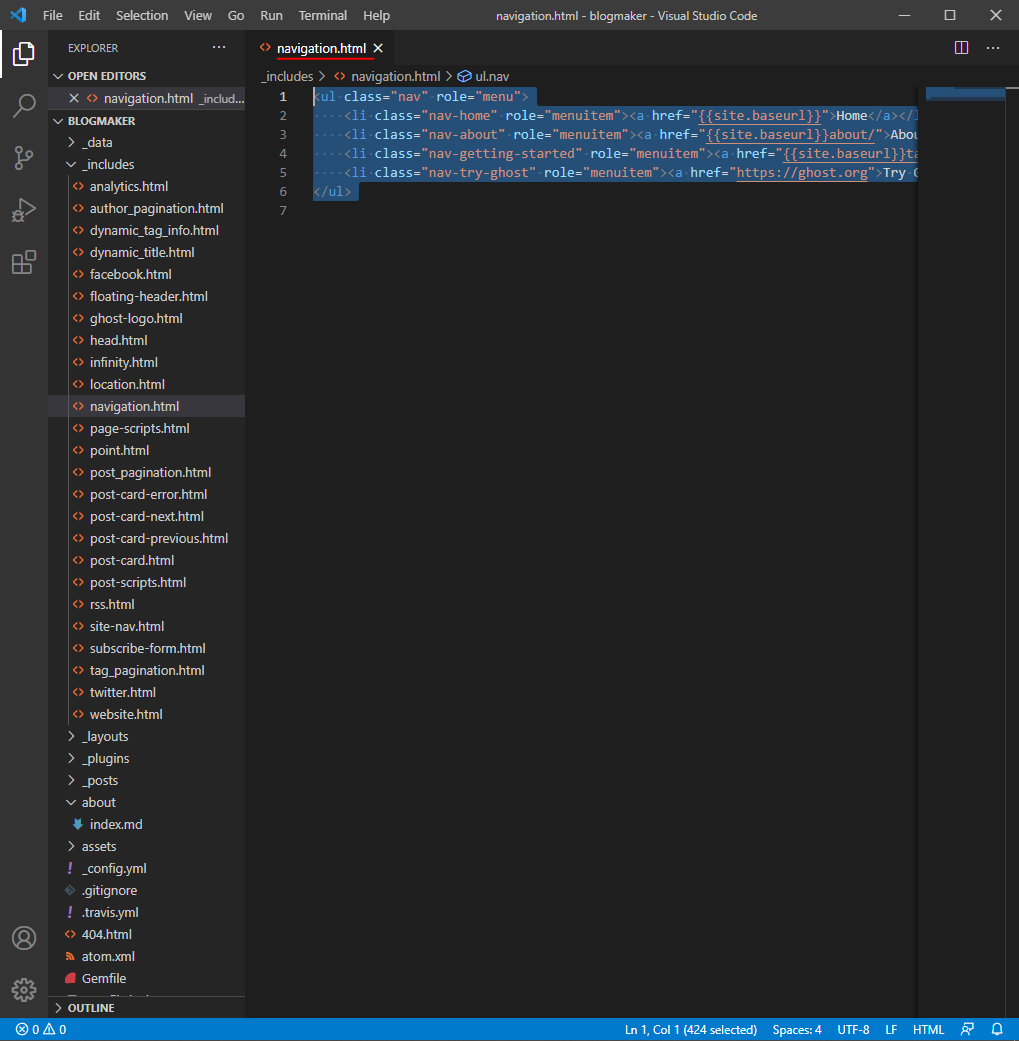Select the navigation.html editor tab
1019x1041 pixels.
coord(321,48)
